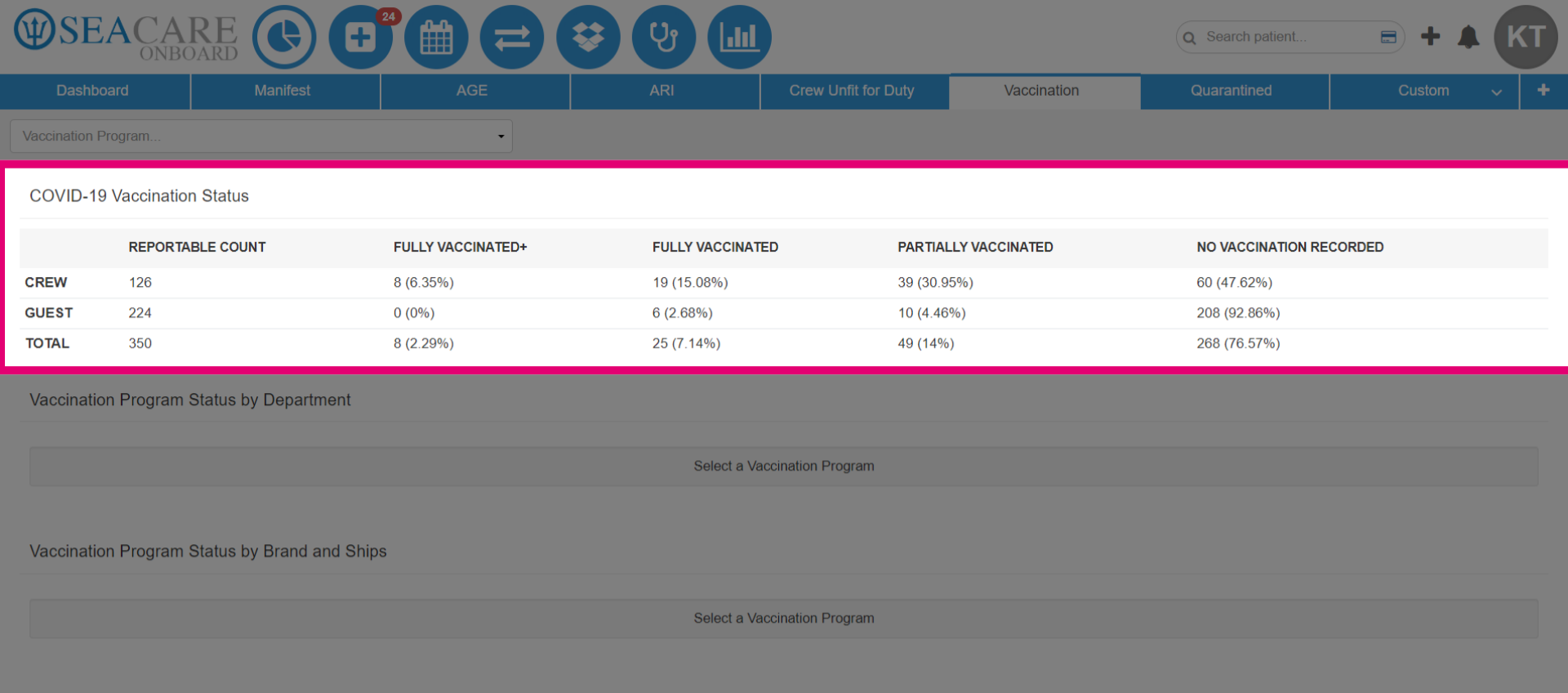The height and width of the screenshot is (693, 1568).
Task: Click the FULLY VACCINATED+ column header
Action: pos(461,247)
